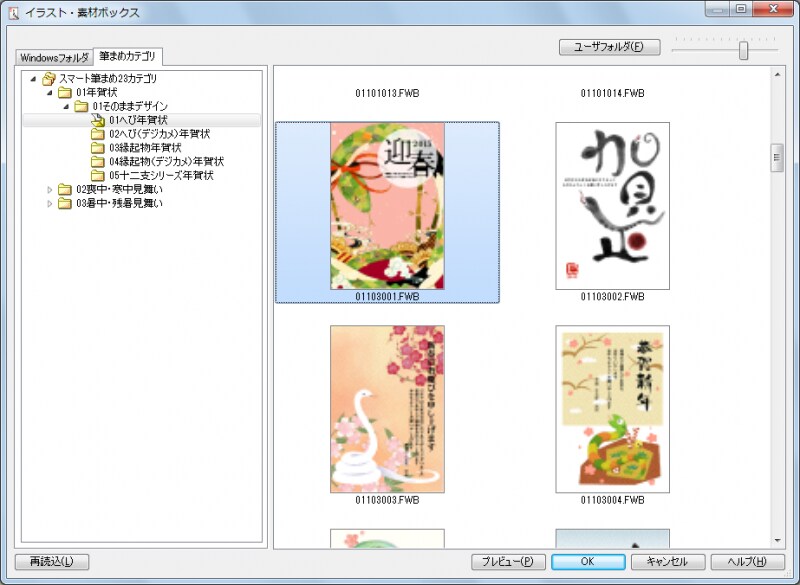The height and width of the screenshot is (585, 800).
Task: Collapse the 01そのままデザイン tree node
Action: pos(66,106)
